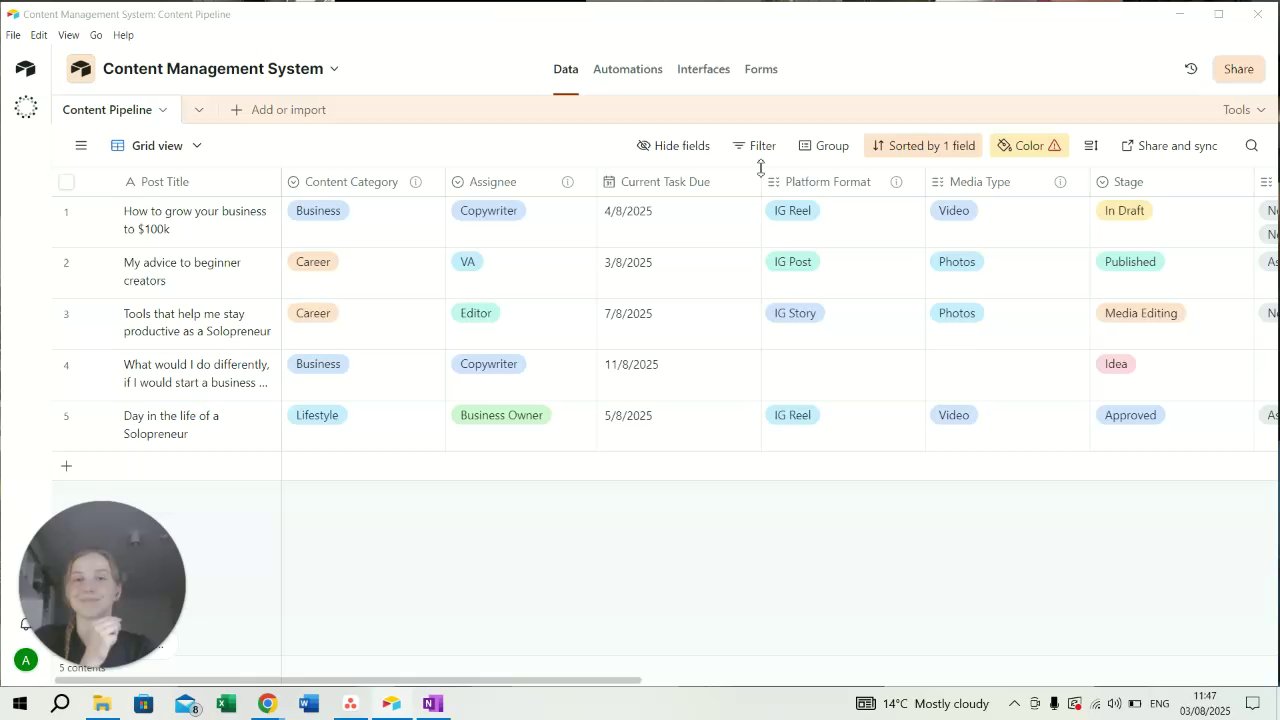Open the Help menu
This screenshot has width=1280, height=720.
[123, 35]
